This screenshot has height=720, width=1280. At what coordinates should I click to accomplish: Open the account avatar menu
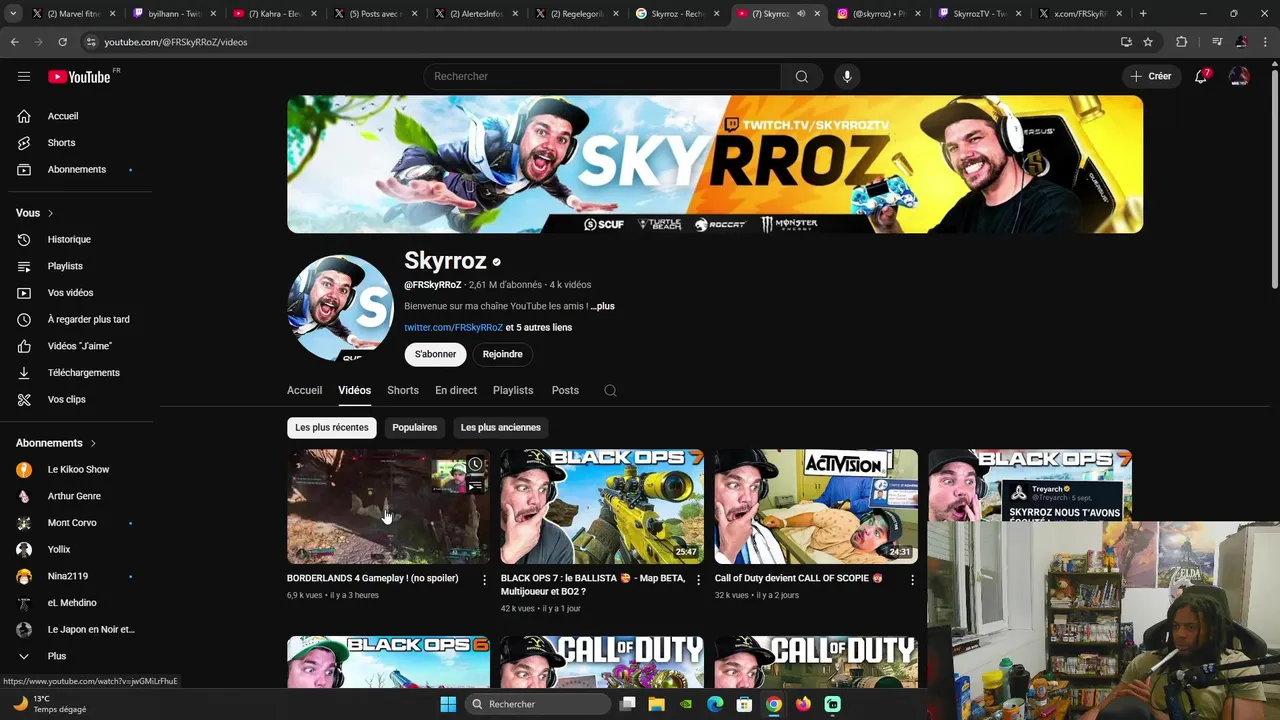coord(1239,76)
